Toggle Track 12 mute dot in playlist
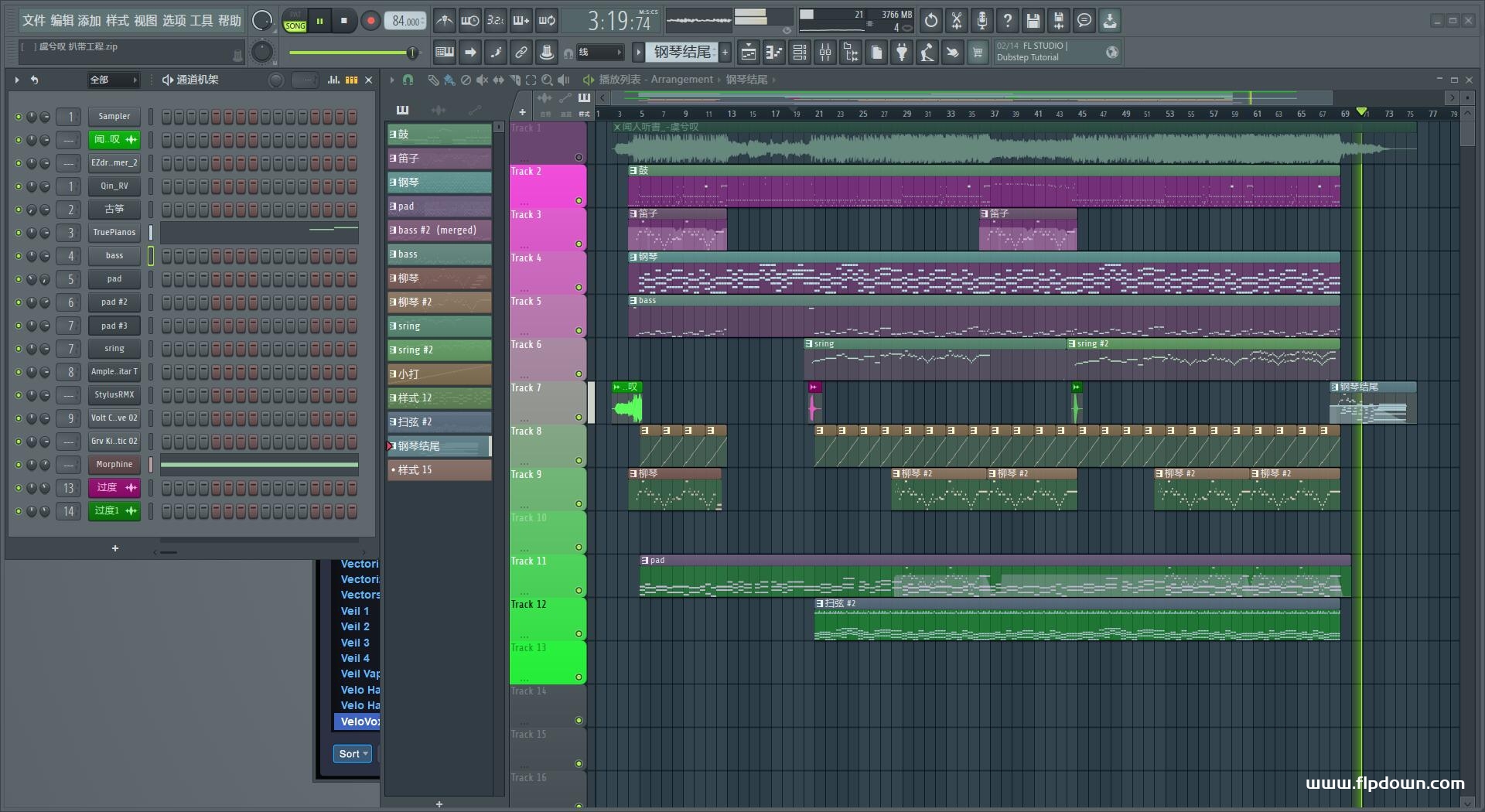Screen dimensions: 1485x812 pyautogui.click(x=579, y=634)
